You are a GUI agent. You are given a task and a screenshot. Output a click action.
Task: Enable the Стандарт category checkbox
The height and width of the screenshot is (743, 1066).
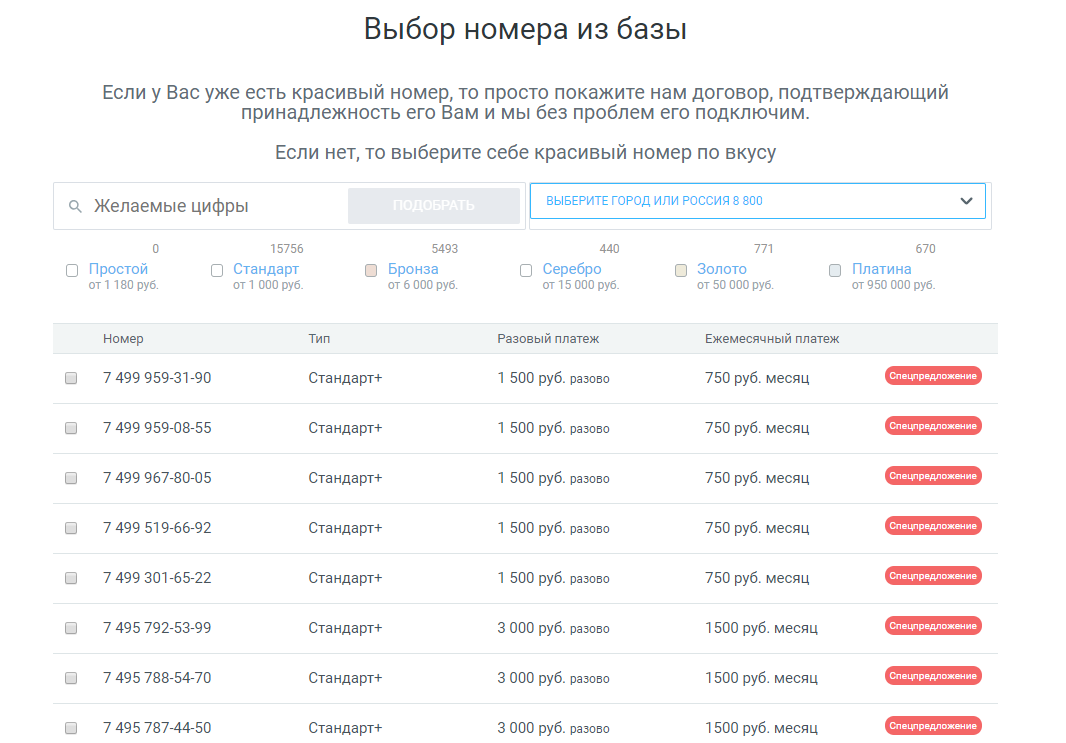tap(217, 270)
